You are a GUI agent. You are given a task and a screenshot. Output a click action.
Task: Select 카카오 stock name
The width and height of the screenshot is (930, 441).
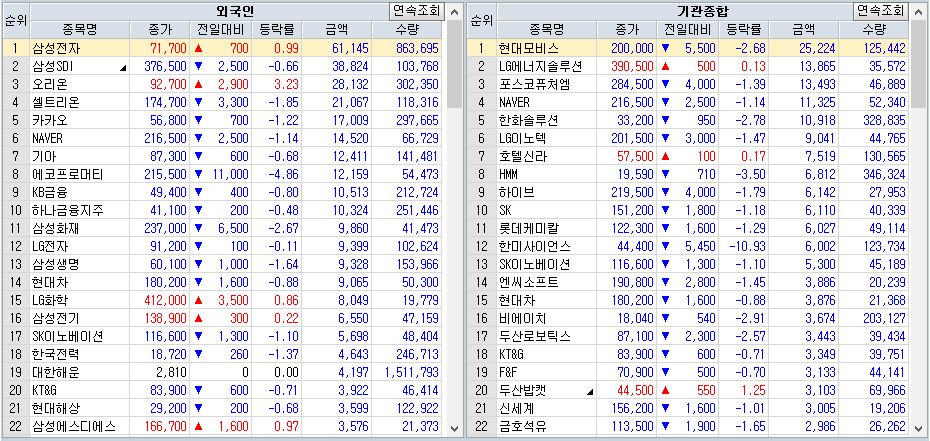[x=51, y=120]
